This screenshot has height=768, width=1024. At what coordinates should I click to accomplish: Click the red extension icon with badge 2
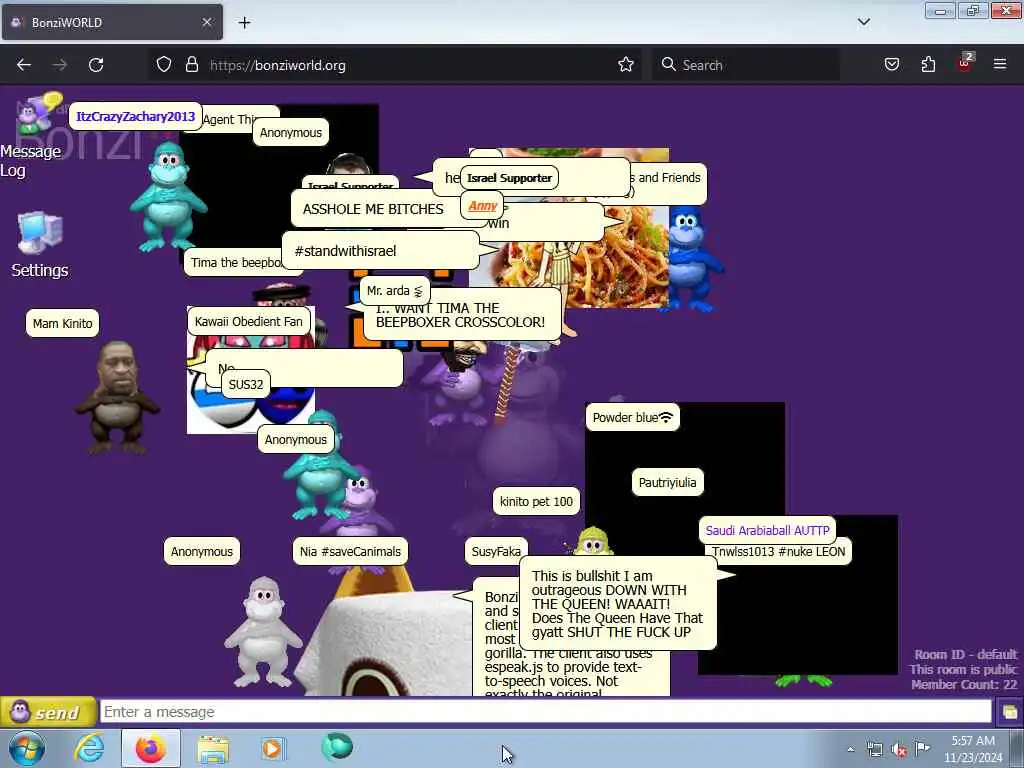coord(965,63)
